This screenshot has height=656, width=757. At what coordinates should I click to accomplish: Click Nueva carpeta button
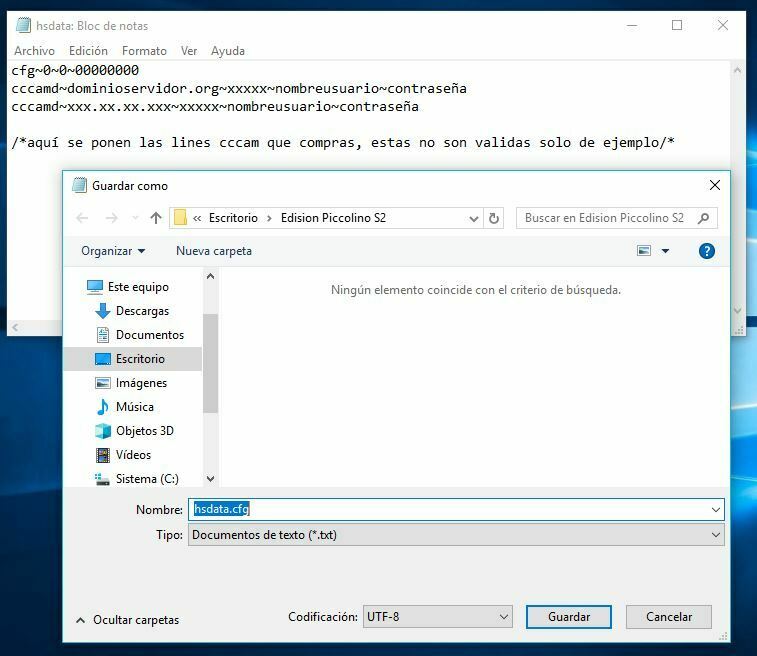pos(214,251)
